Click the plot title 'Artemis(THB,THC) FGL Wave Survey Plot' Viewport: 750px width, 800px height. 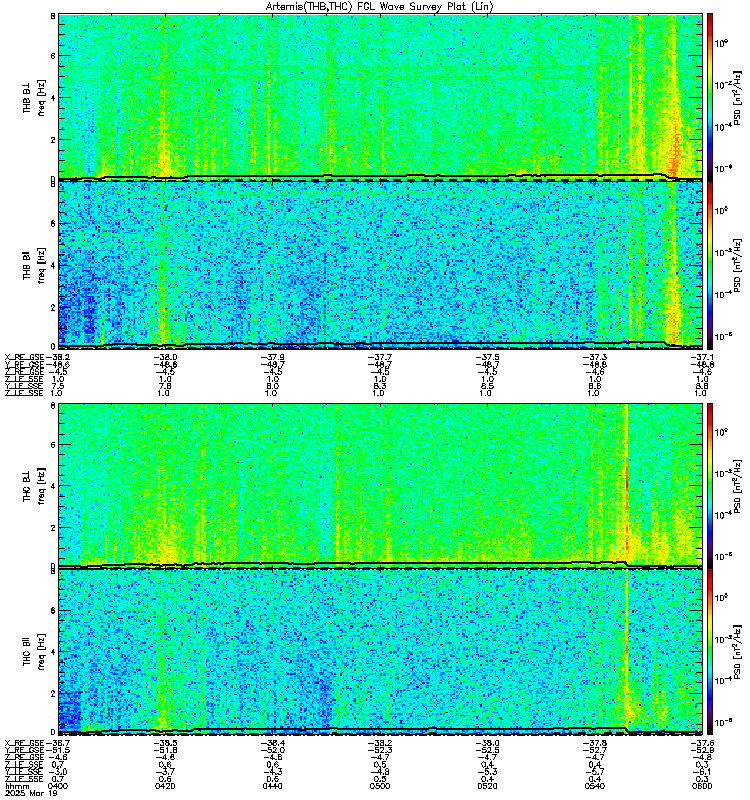[379, 7]
